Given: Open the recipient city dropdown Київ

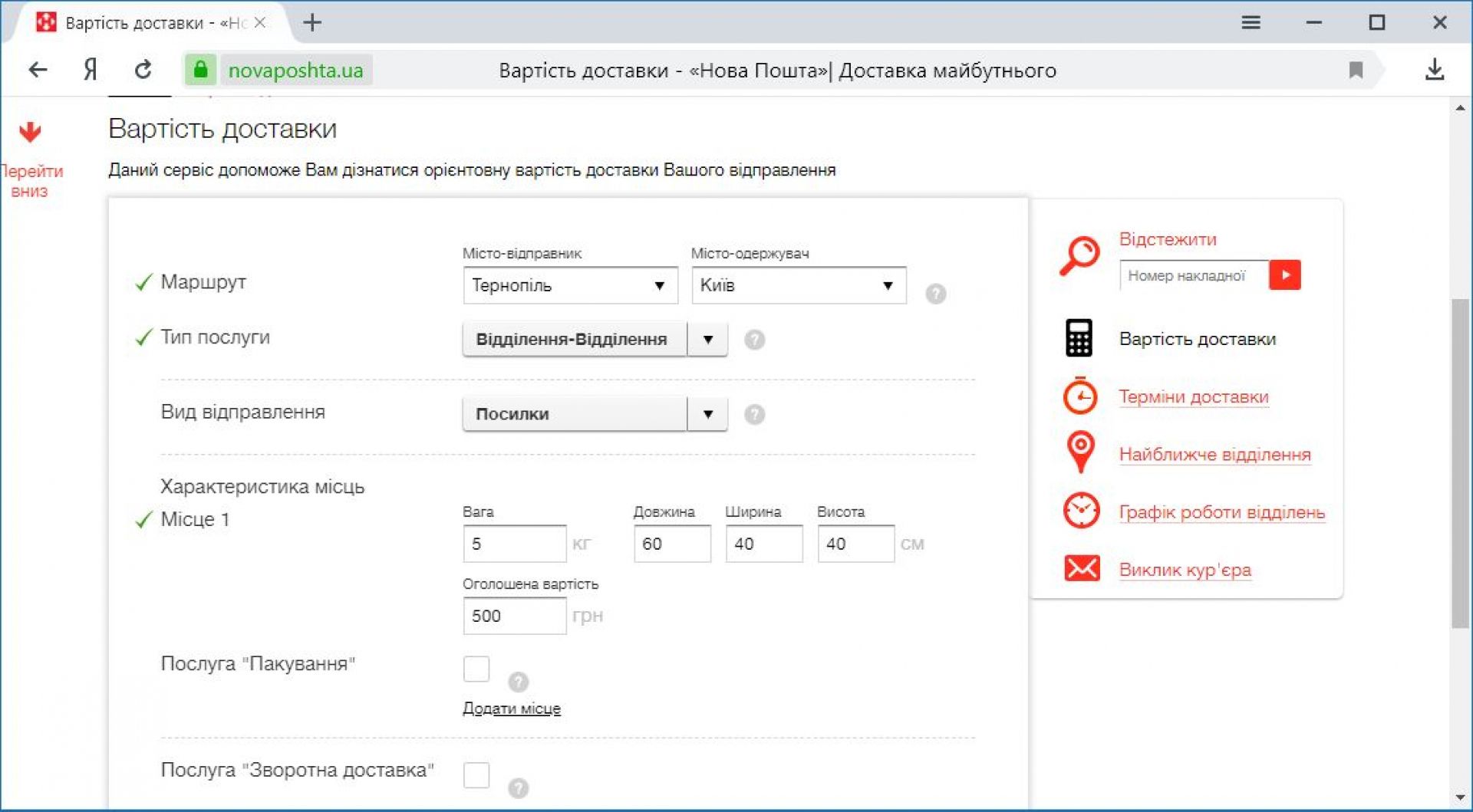Looking at the screenshot, I should click(798, 286).
